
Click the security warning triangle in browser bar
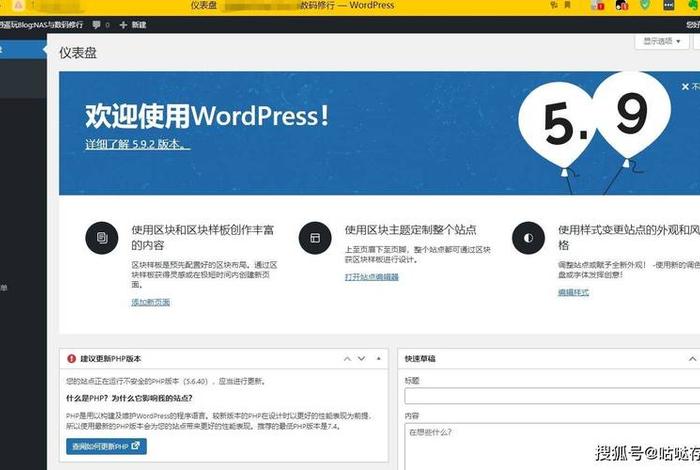point(18,5)
